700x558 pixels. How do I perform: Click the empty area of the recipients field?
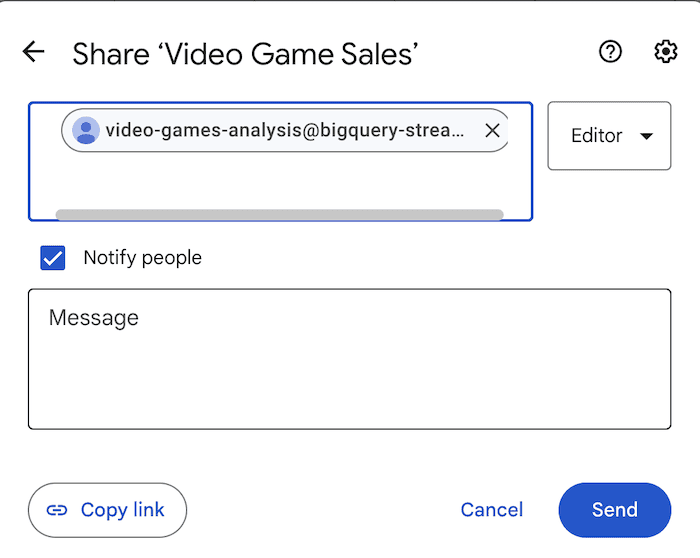[280, 180]
